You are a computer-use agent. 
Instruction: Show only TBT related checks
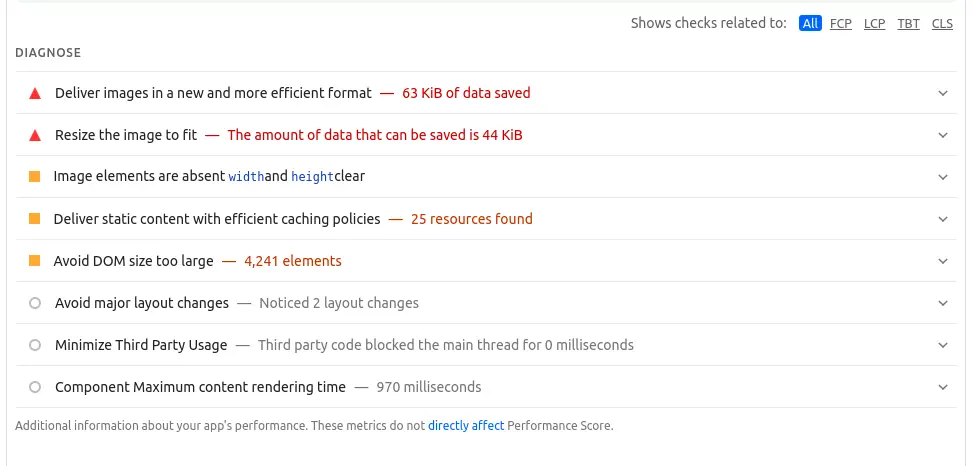tap(908, 23)
